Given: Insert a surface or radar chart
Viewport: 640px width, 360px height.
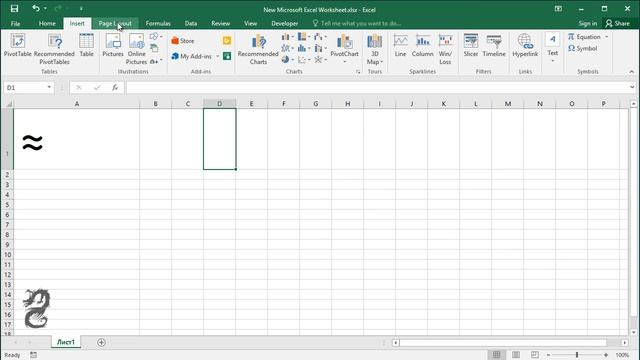Looking at the screenshot, I should (320, 60).
